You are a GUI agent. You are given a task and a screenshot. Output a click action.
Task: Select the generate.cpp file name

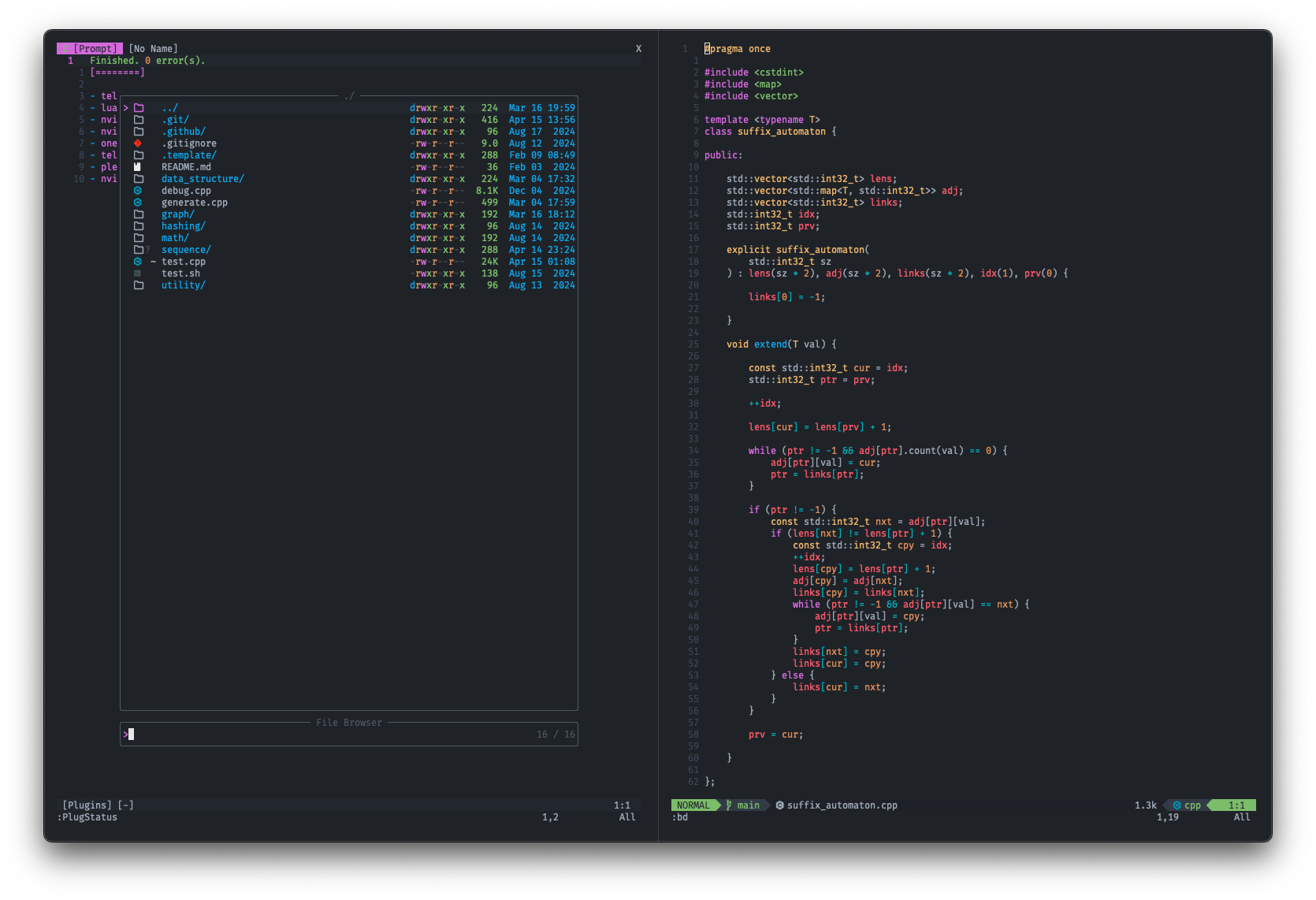pos(195,203)
